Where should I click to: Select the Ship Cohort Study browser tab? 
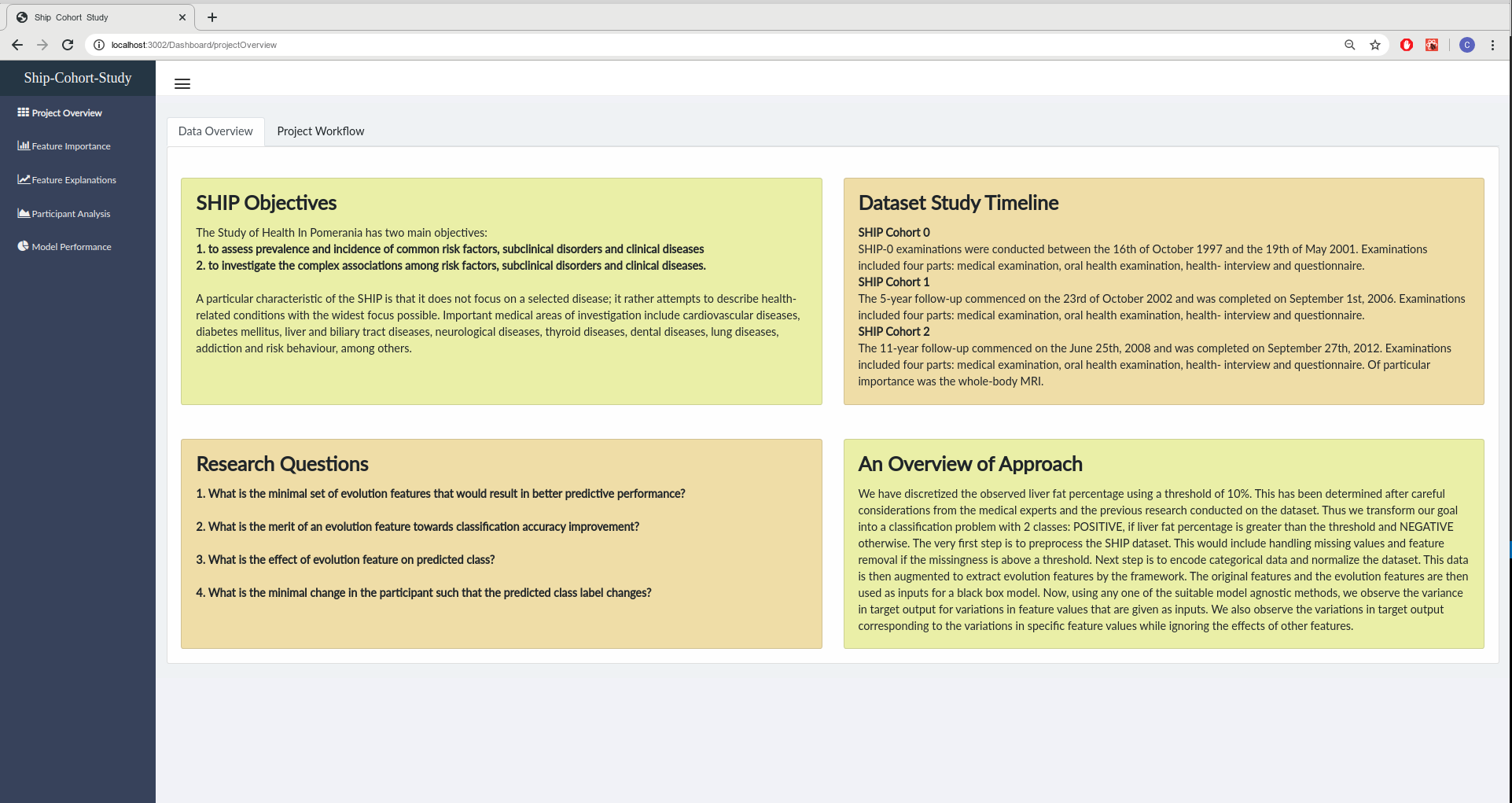point(100,17)
